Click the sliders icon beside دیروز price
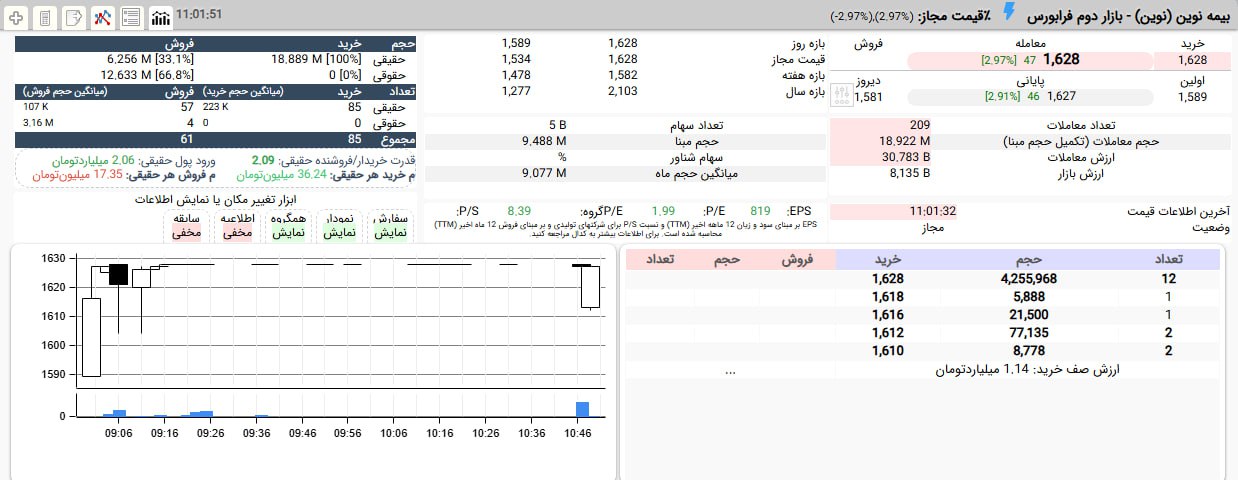 pyautogui.click(x=842, y=93)
